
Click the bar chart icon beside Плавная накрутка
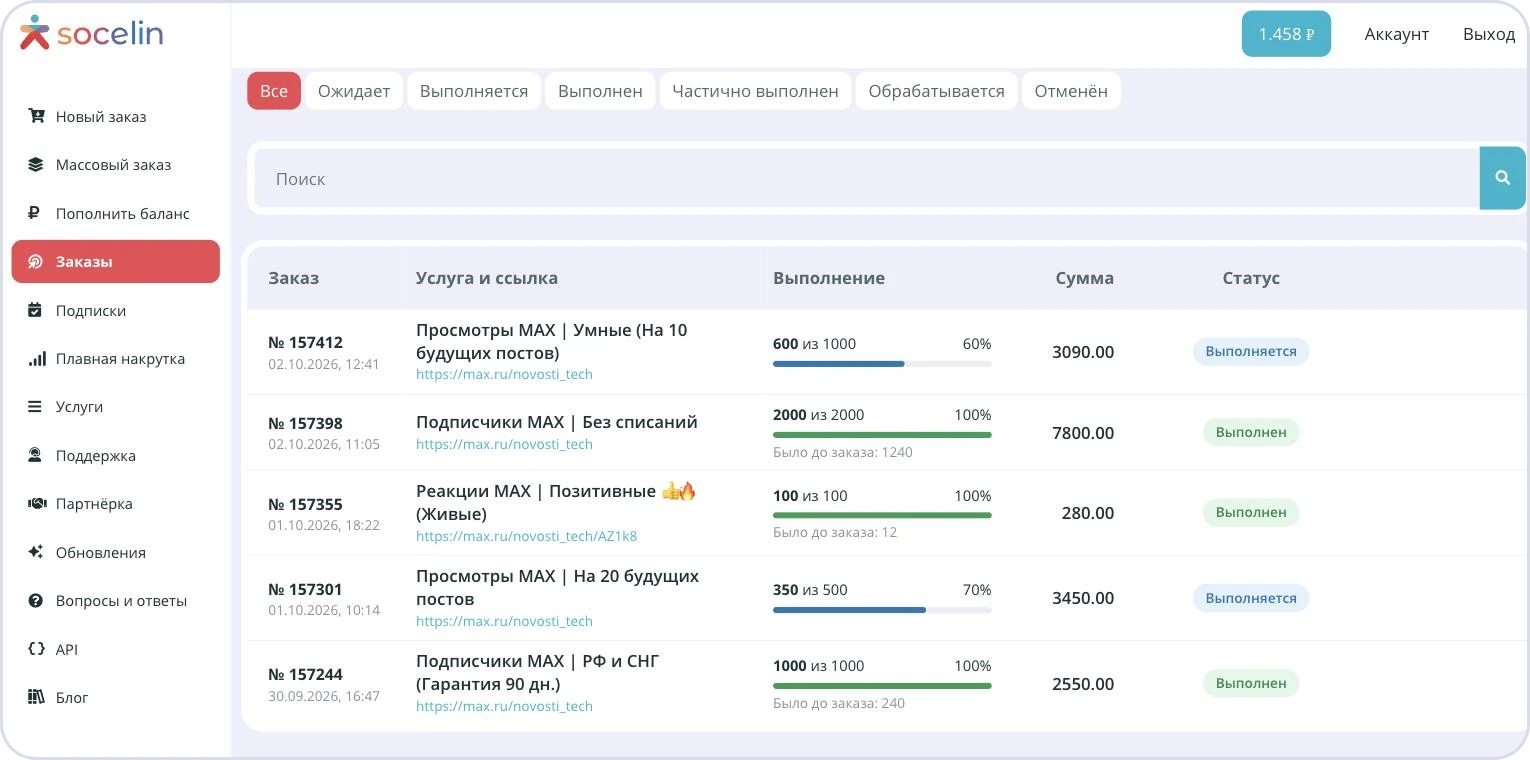coord(36,358)
